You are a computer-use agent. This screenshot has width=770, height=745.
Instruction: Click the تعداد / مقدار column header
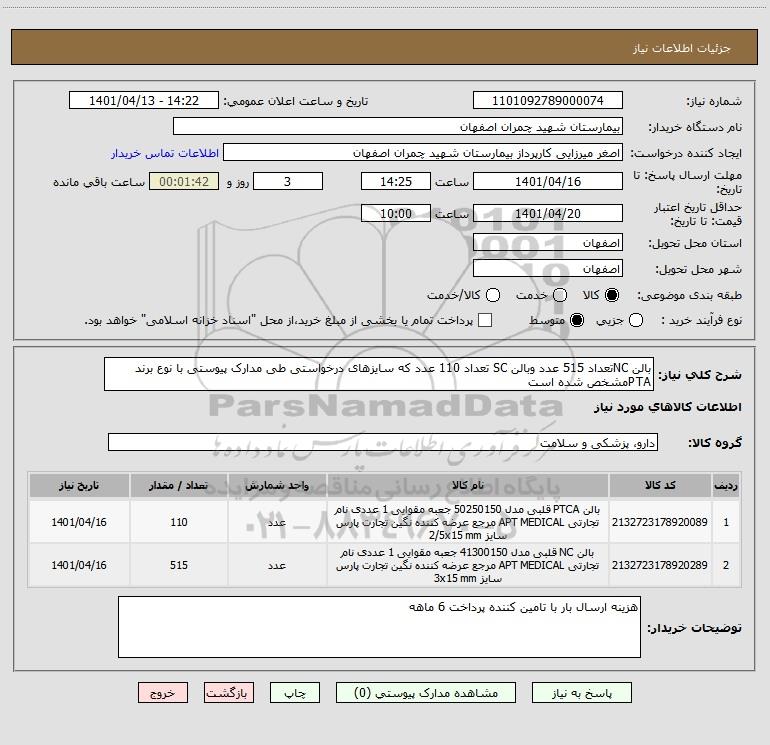tap(179, 485)
